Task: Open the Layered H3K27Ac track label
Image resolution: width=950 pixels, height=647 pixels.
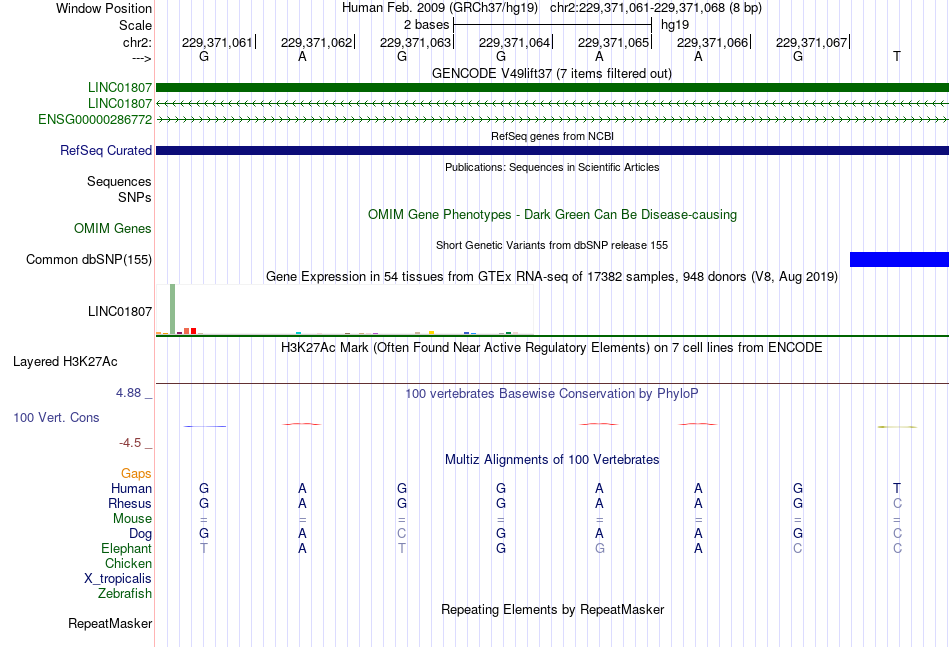Action: (x=65, y=362)
